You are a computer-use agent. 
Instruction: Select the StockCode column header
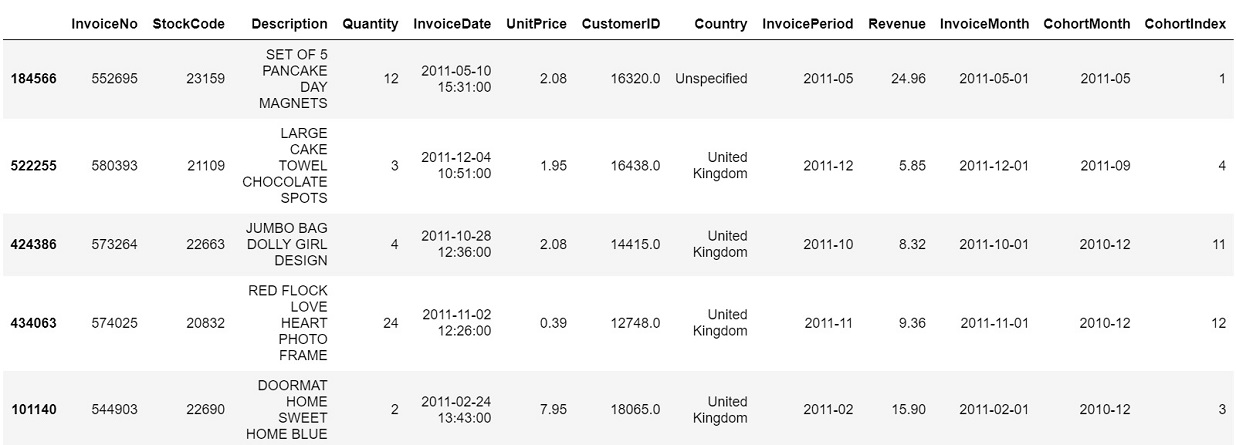point(189,23)
